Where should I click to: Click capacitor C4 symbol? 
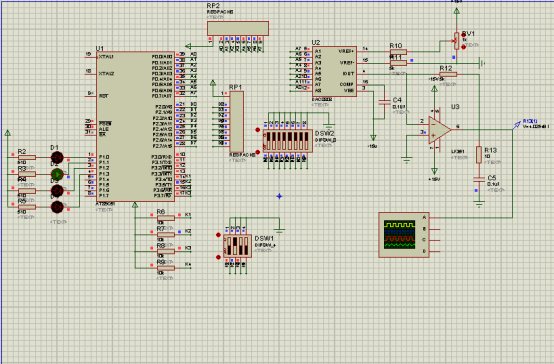click(384, 102)
